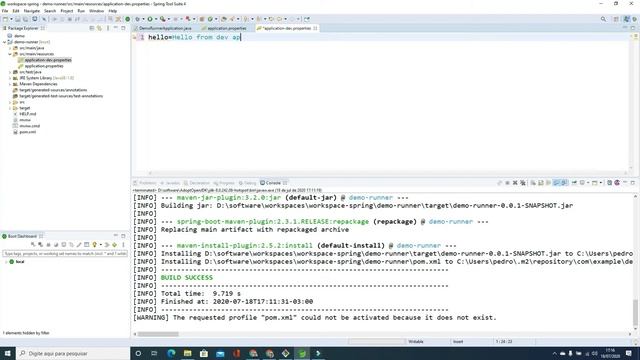Click the Windows Start button
Screen dimensions: 640x360
7,353
